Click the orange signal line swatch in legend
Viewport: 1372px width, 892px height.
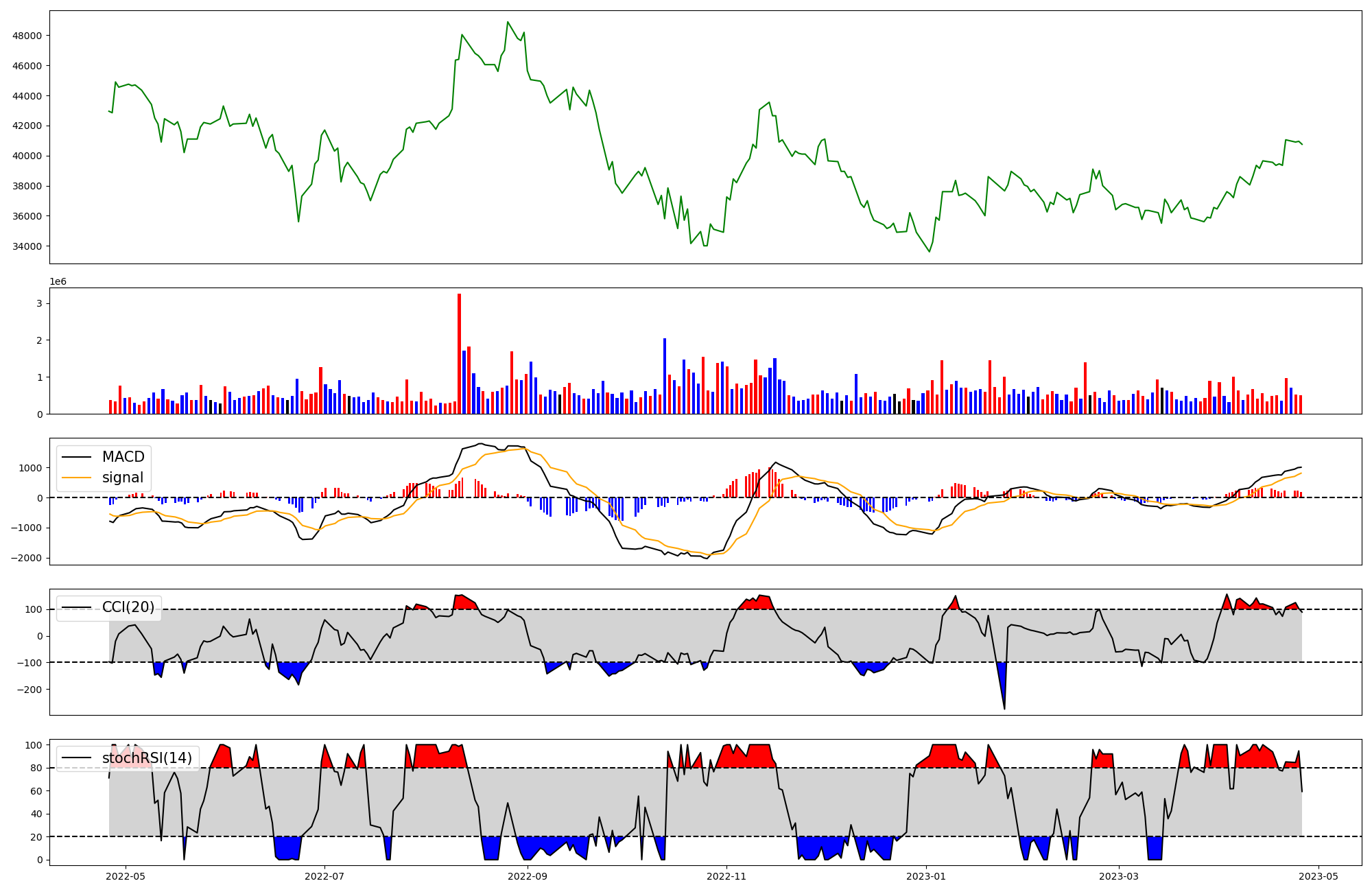(x=75, y=478)
